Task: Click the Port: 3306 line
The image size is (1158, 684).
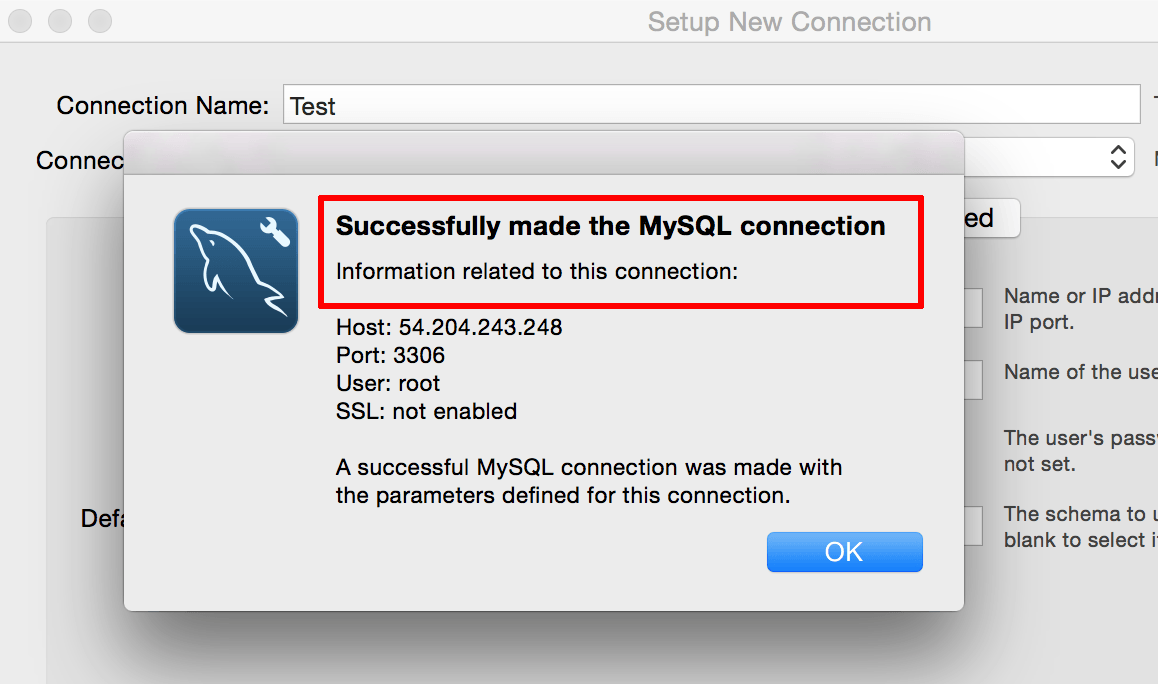Action: pos(390,355)
